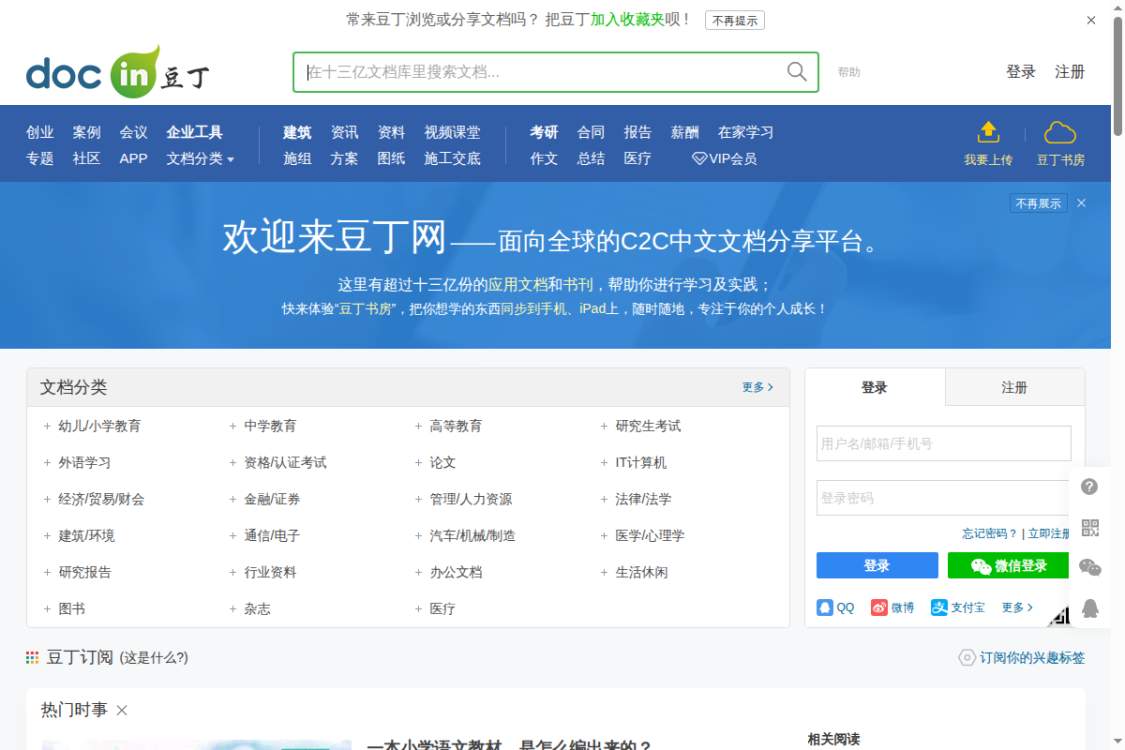The width and height of the screenshot is (1125, 750).
Task: Expand the 外语学习 category plus
Action: [47, 463]
